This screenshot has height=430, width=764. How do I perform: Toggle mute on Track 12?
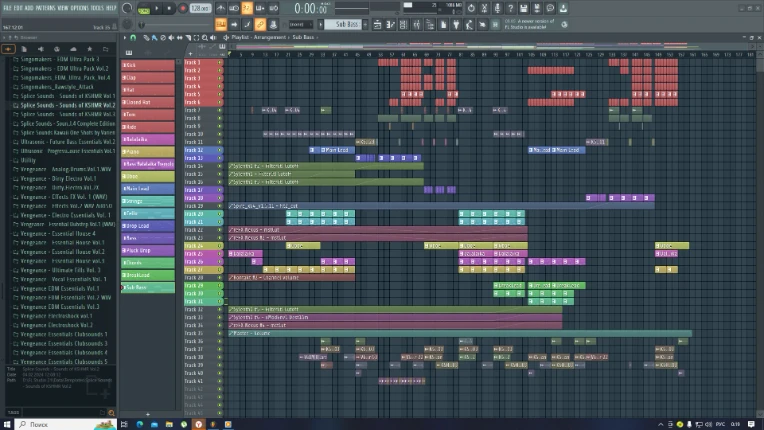(220, 152)
